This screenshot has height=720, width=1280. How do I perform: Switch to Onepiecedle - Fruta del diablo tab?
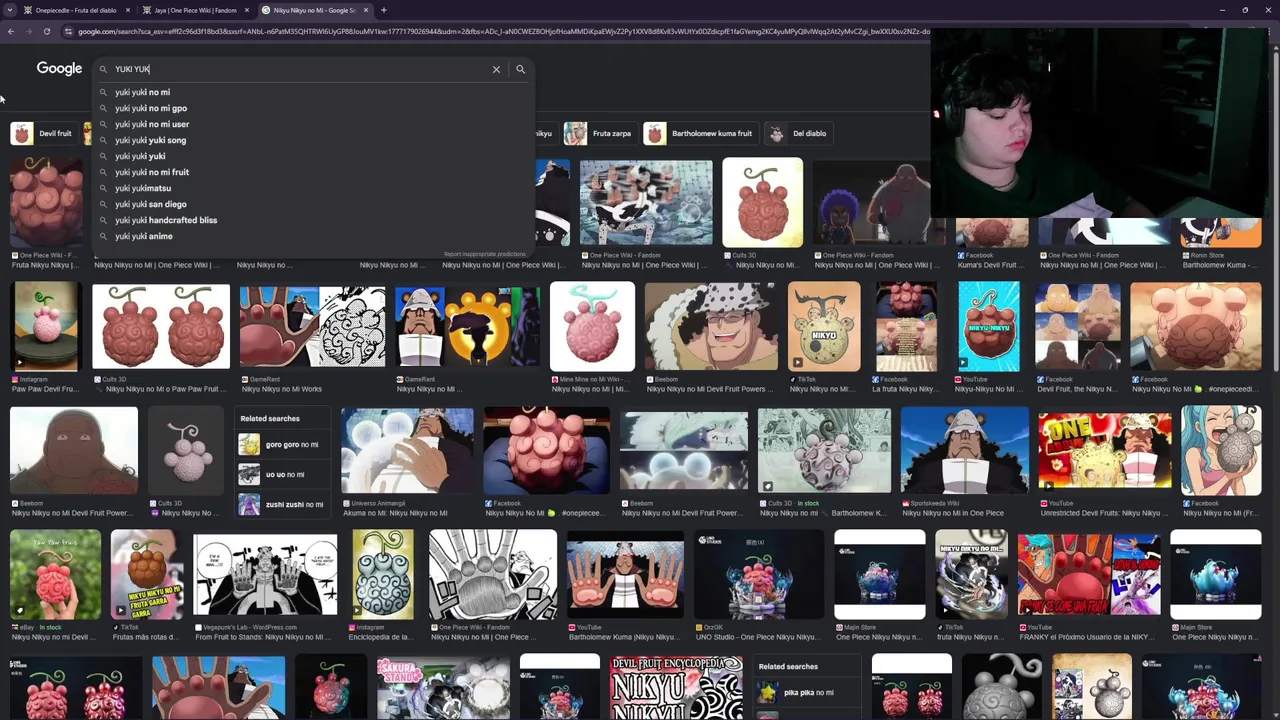coord(76,10)
